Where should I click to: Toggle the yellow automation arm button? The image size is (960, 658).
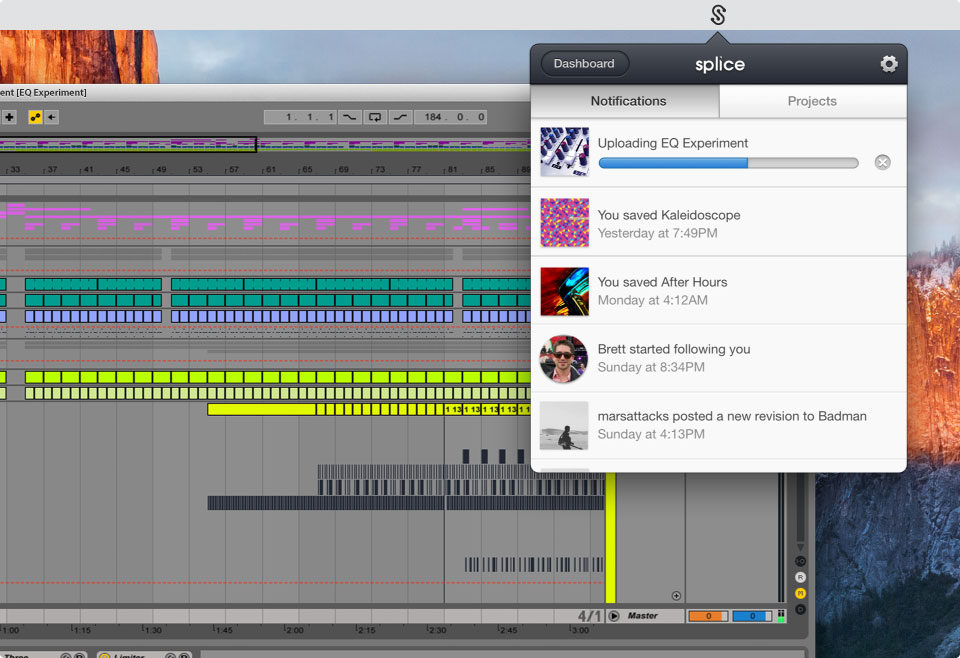pos(36,117)
